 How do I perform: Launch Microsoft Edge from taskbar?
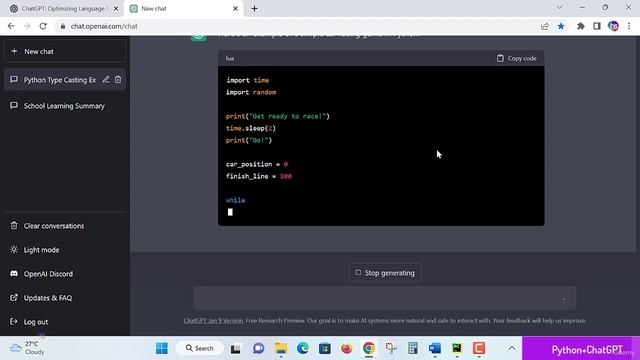click(x=303, y=348)
